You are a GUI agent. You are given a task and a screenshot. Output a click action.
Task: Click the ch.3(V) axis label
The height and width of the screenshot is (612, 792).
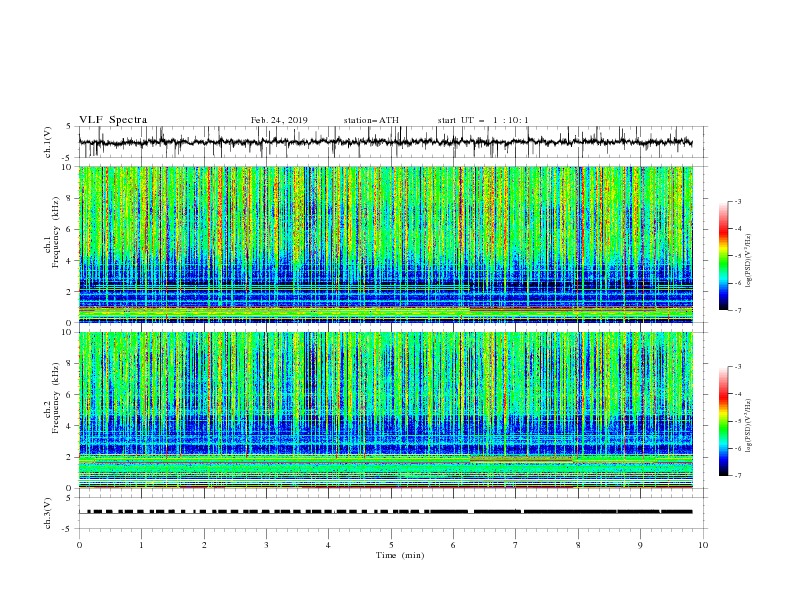48,513
